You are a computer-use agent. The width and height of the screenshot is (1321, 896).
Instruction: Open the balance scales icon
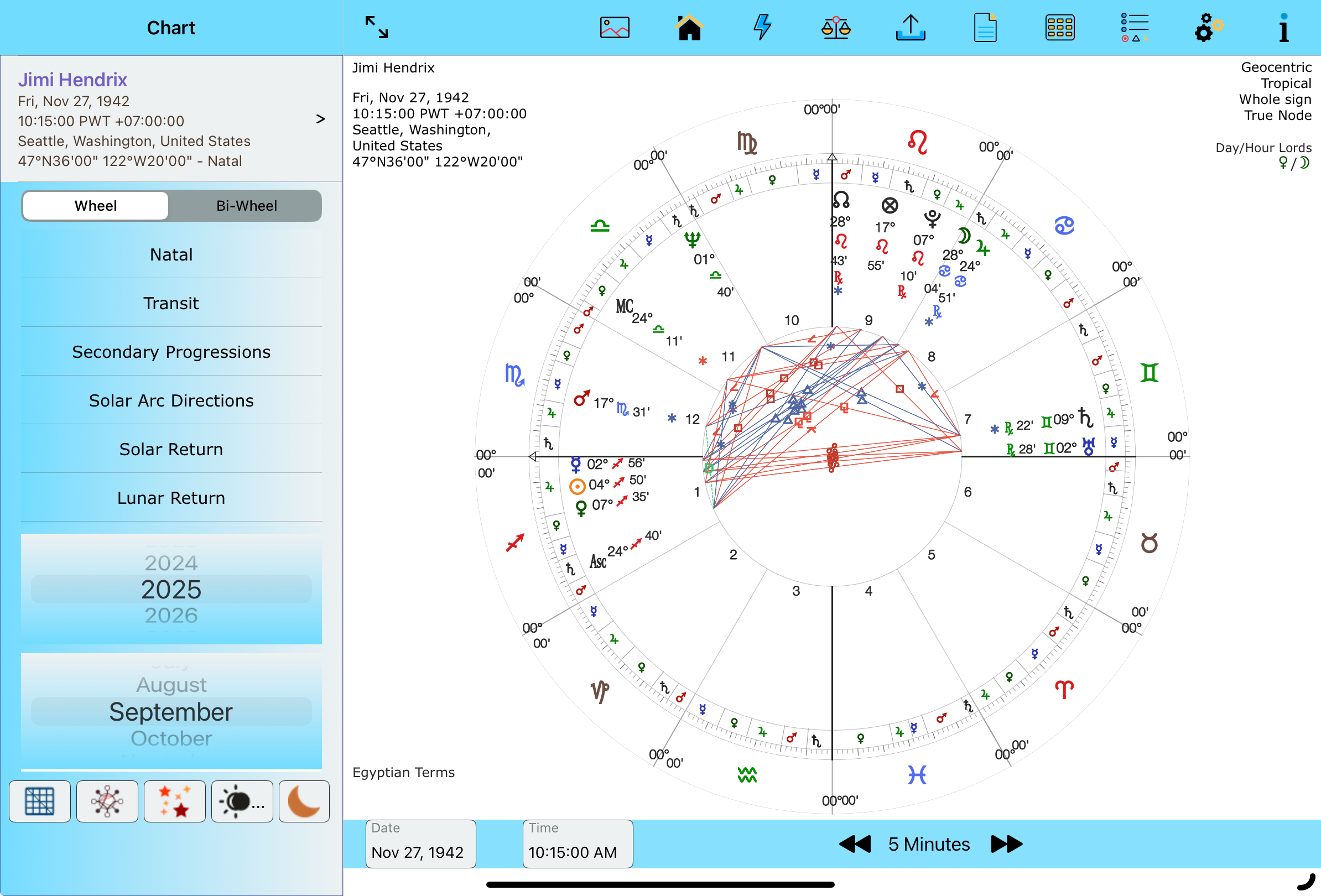835,27
